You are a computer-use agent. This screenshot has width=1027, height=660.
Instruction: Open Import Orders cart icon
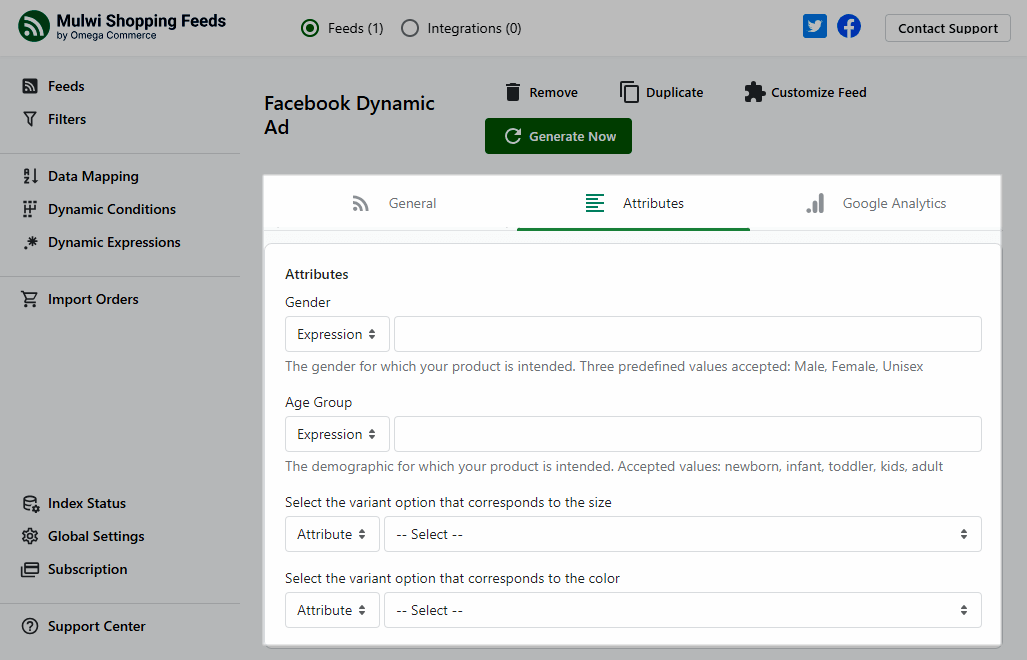(x=30, y=299)
